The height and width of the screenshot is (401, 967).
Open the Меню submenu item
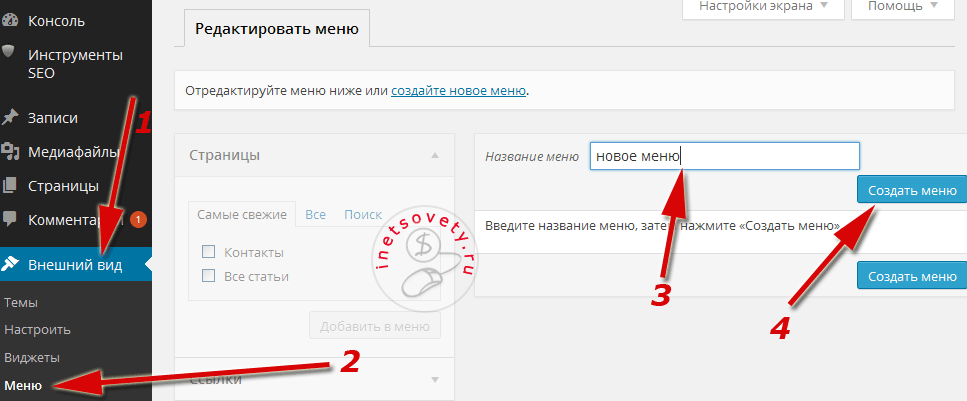click(23, 386)
